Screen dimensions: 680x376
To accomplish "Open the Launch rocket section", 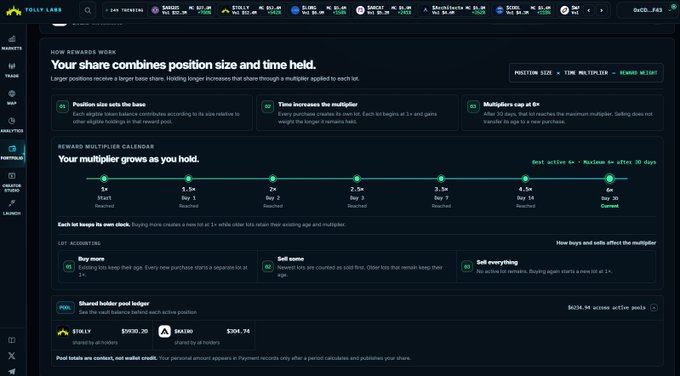I will click(12, 207).
